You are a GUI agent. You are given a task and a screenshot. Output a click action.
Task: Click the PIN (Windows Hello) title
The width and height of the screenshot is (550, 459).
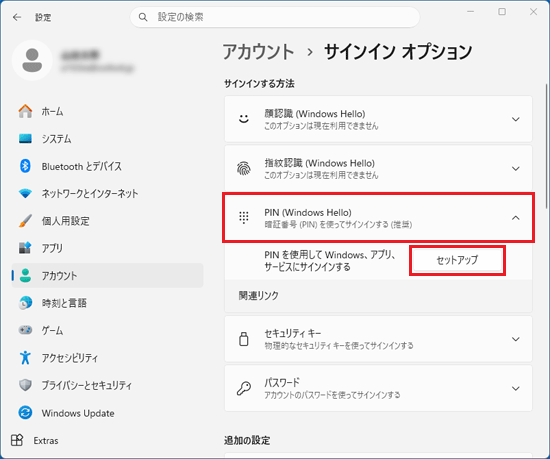[x=308, y=212]
